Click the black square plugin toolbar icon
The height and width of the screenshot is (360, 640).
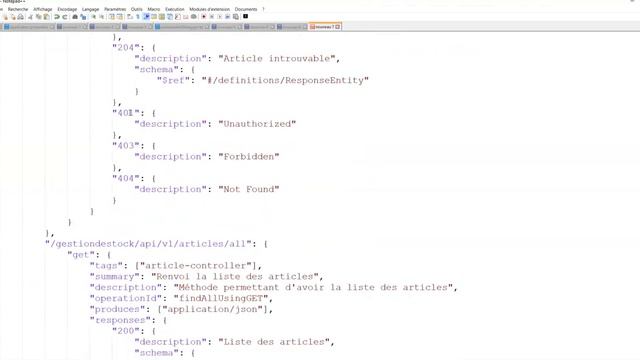[x=245, y=16]
